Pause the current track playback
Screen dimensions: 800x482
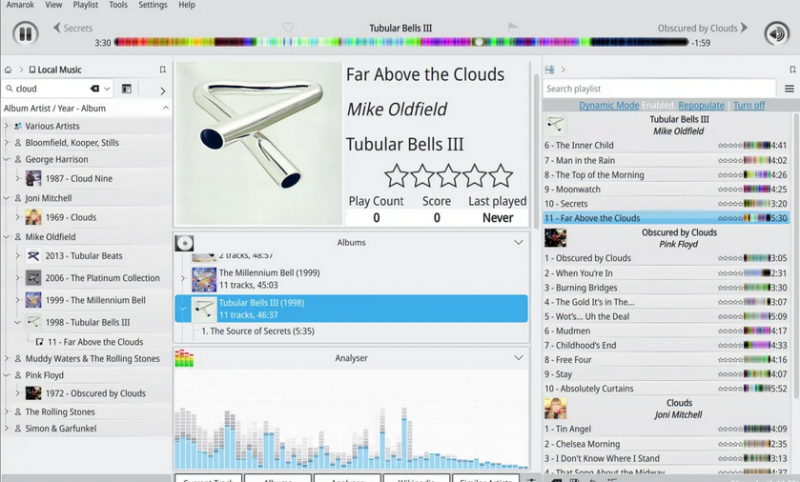(x=25, y=34)
